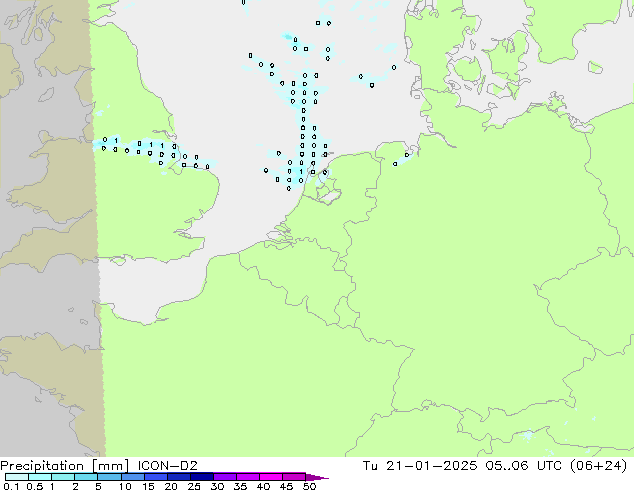The width and height of the screenshot is (634, 490).
Task: Click the 0.5–1 mm legend color swatch
Action: (x=40, y=477)
